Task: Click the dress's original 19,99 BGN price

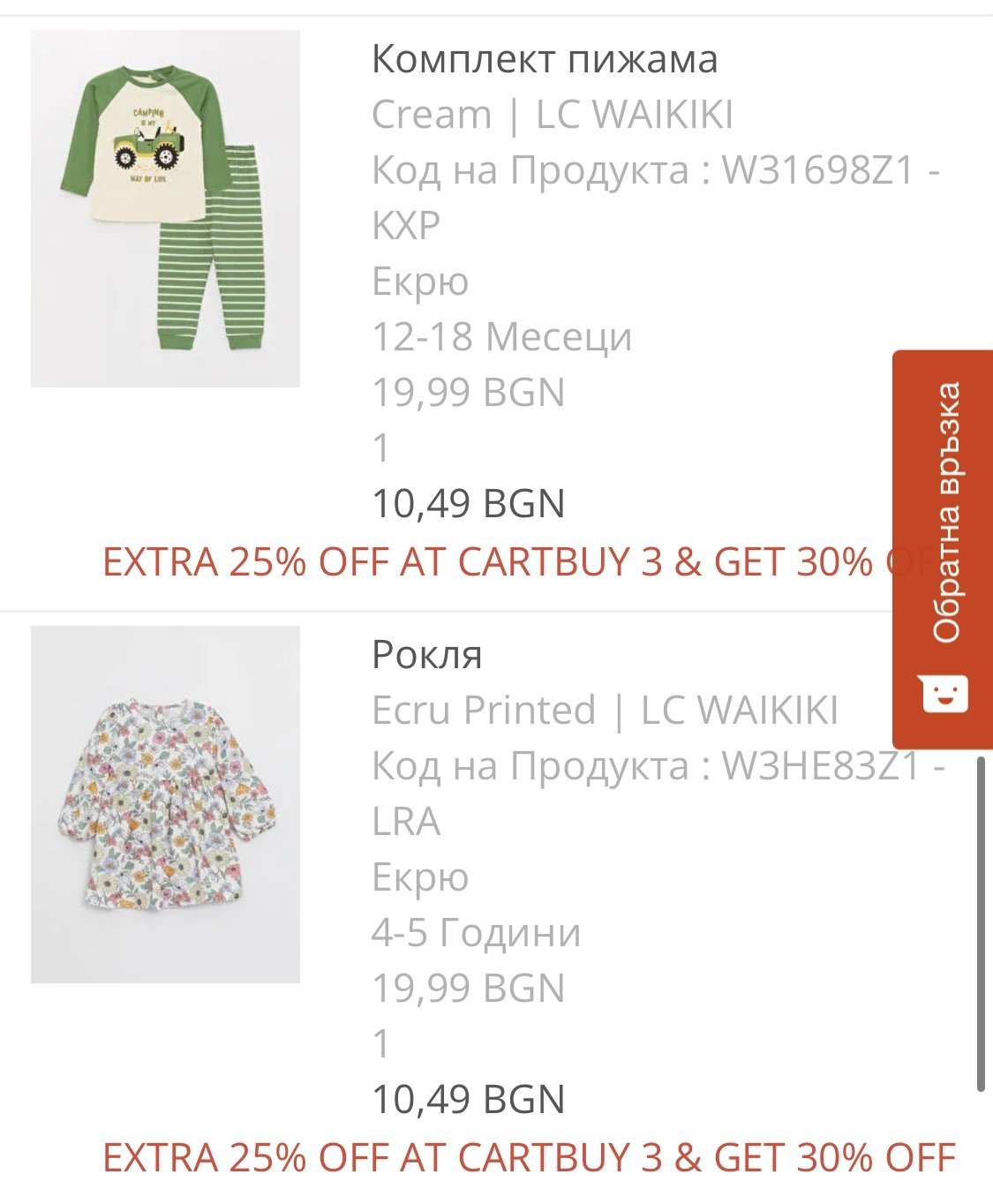Action: pos(468,989)
